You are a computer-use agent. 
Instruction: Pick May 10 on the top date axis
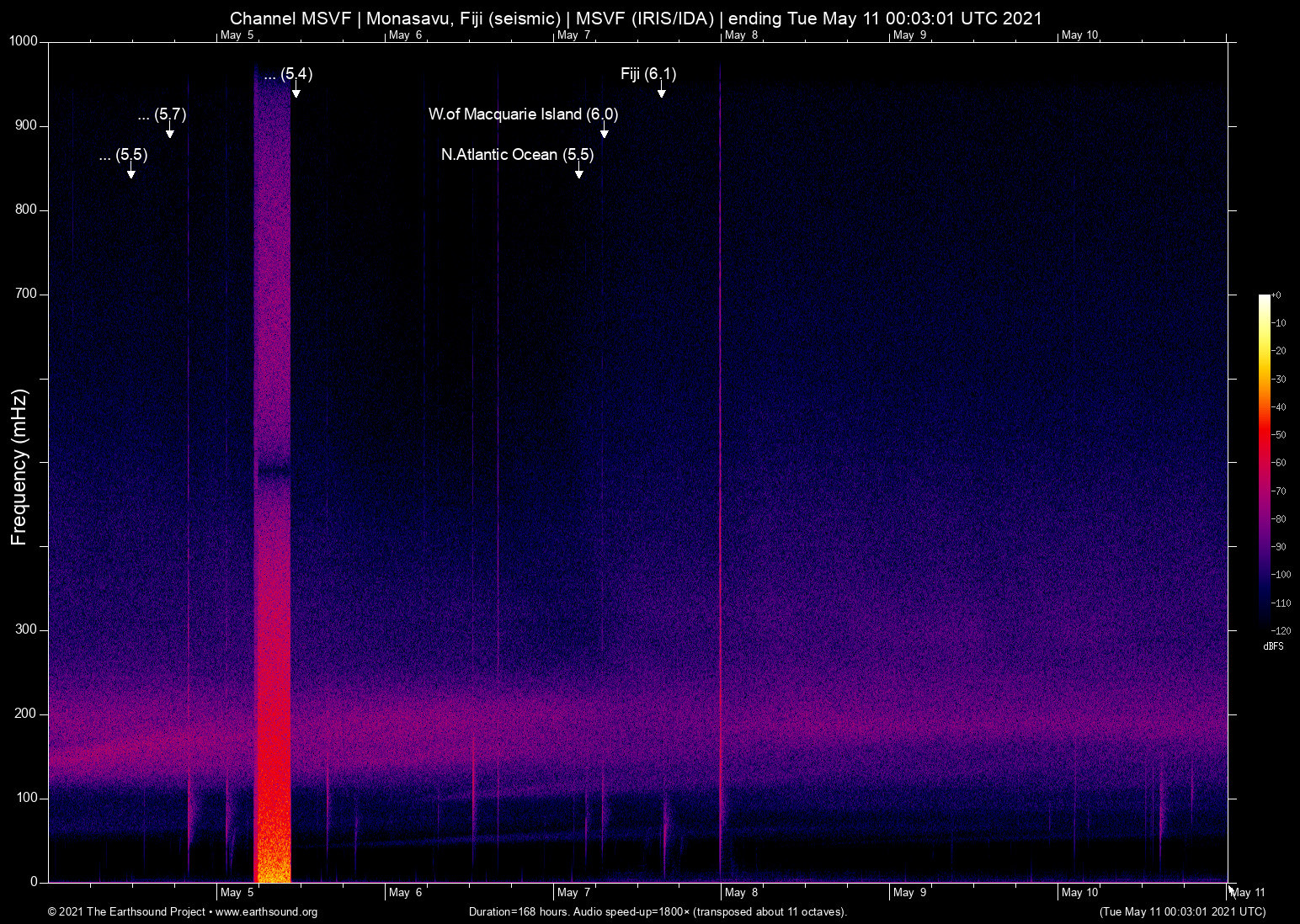(1079, 35)
